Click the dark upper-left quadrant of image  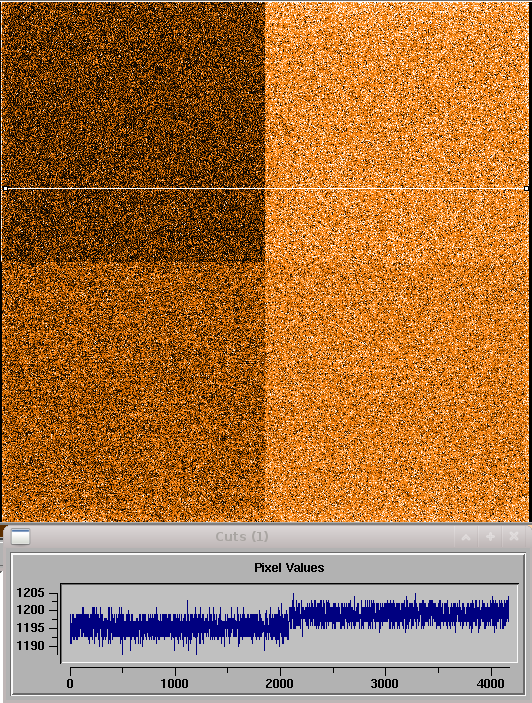pos(133,132)
